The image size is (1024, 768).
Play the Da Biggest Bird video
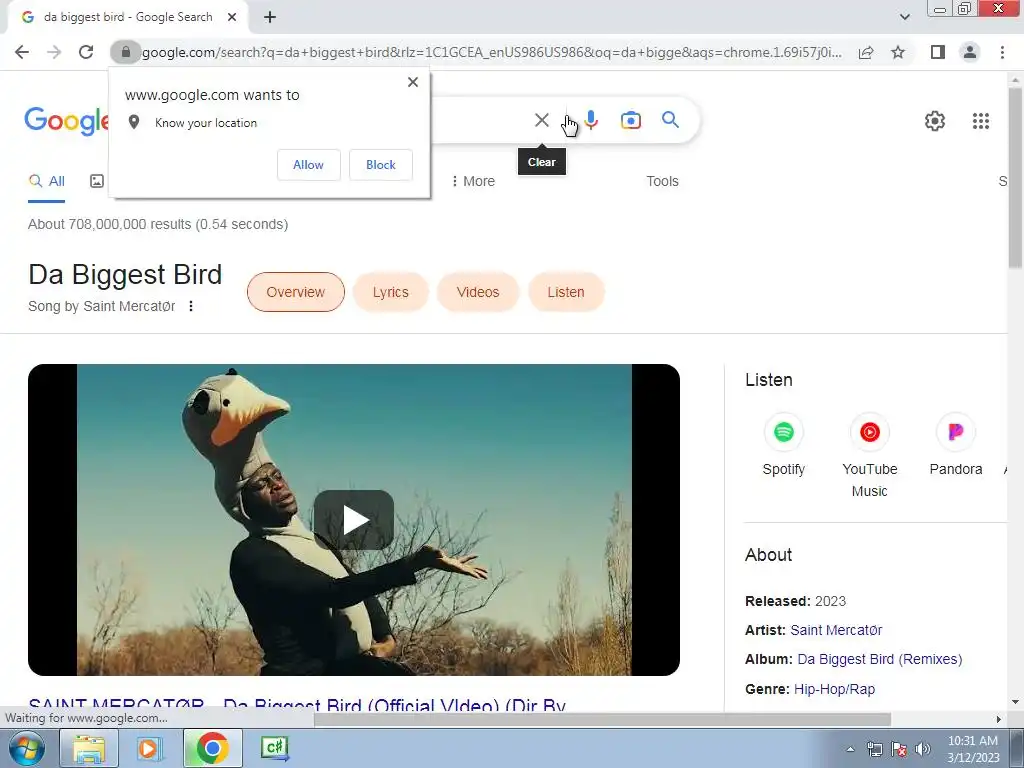point(354,520)
